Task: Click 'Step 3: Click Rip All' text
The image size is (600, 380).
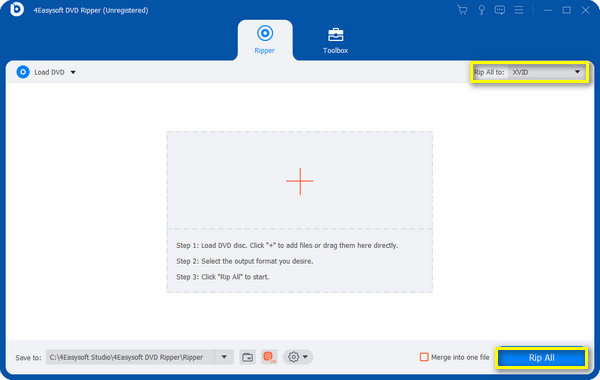Action: pyautogui.click(x=223, y=277)
